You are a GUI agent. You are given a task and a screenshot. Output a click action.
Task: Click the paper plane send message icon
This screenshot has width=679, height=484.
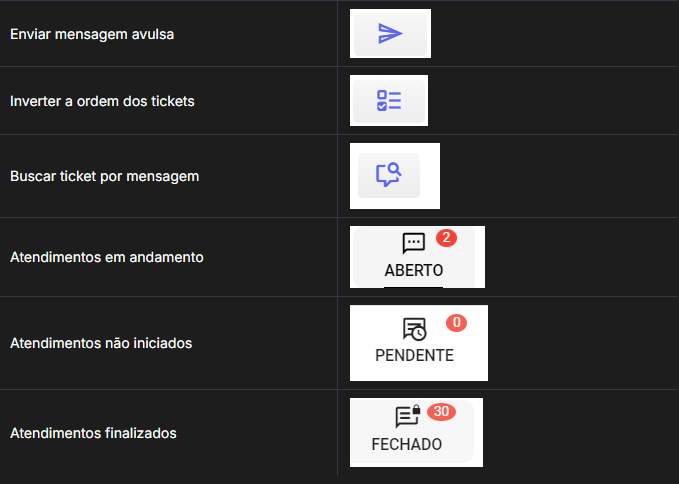click(x=390, y=34)
